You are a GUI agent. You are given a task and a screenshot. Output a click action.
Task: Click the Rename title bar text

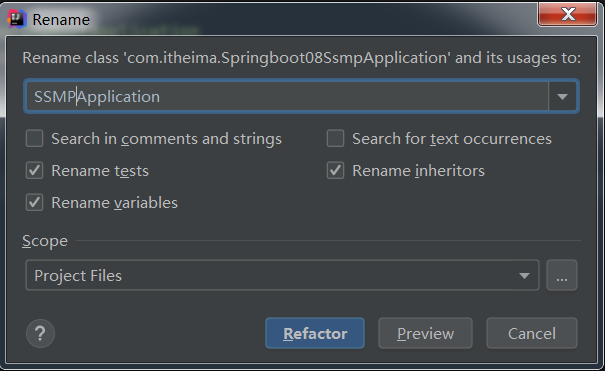coord(61,19)
